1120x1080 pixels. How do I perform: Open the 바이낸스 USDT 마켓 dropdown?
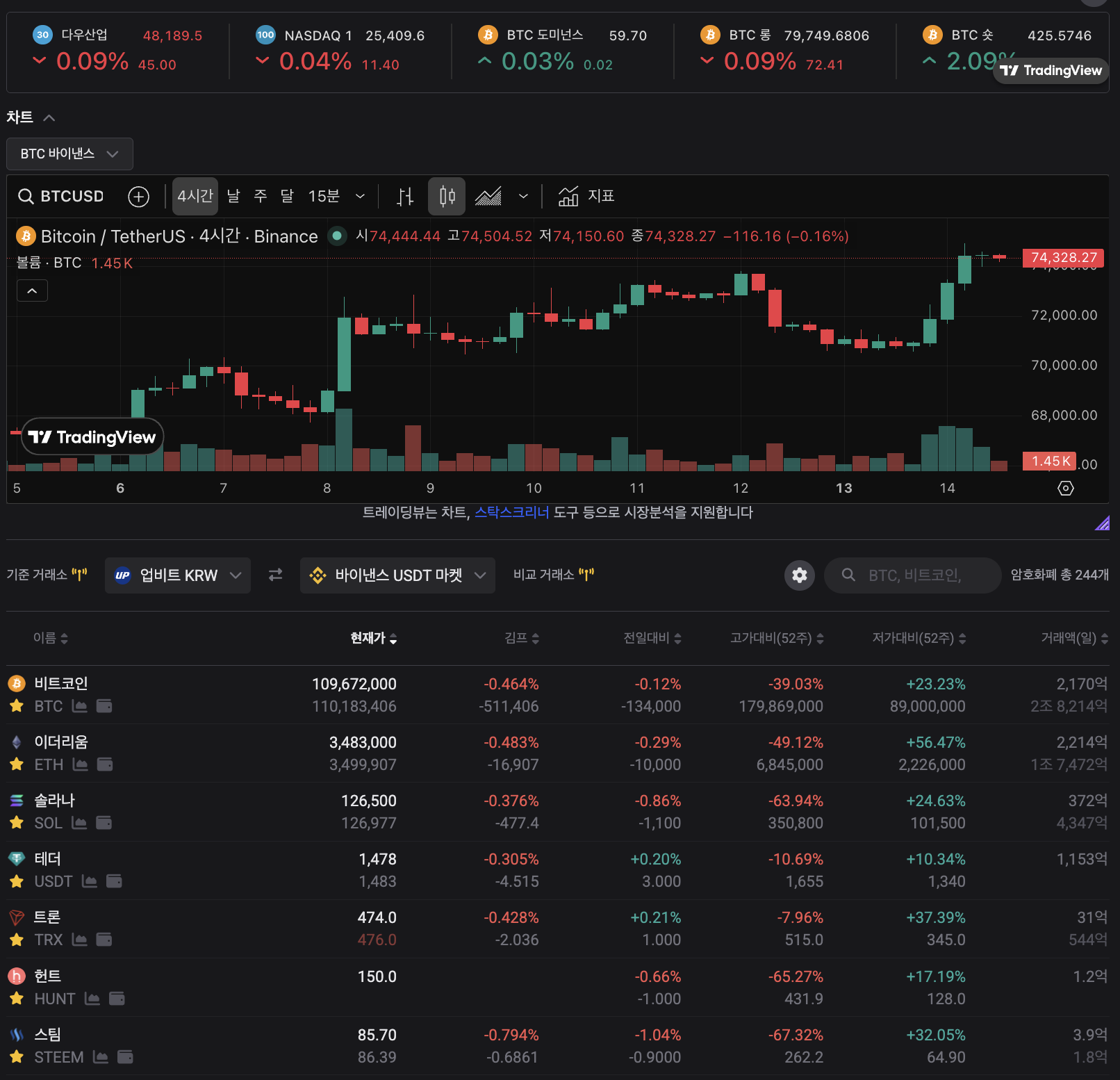[x=397, y=575]
